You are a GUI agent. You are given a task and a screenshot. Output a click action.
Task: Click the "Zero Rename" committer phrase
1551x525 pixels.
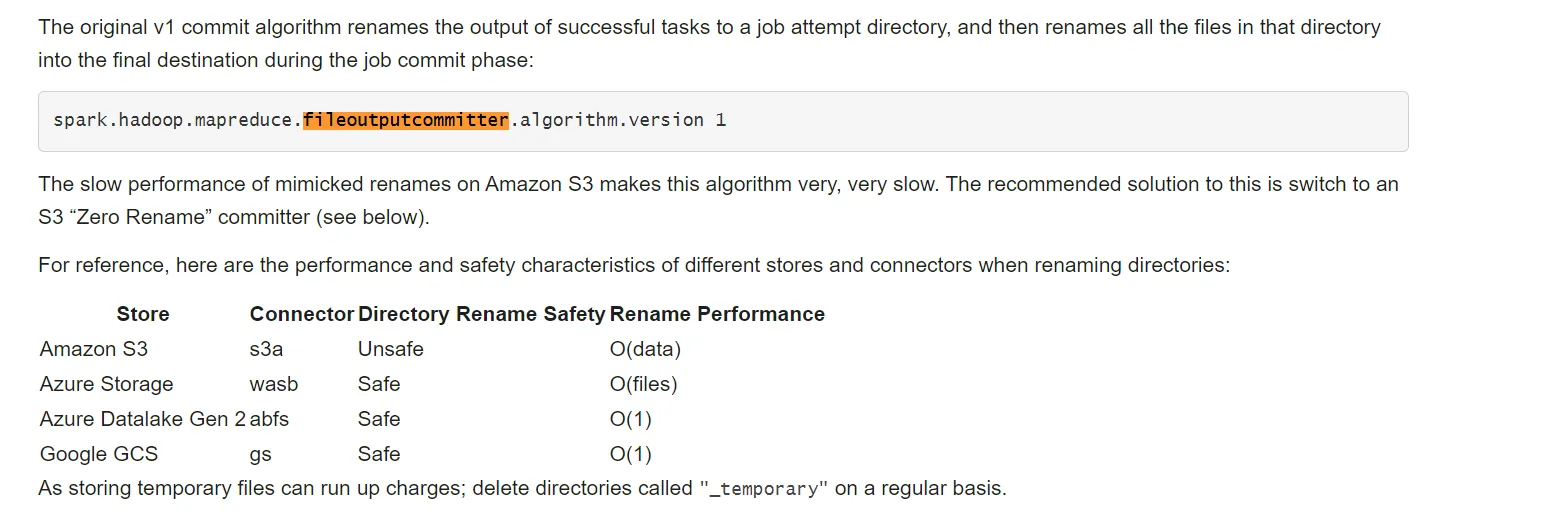pyautogui.click(x=142, y=217)
